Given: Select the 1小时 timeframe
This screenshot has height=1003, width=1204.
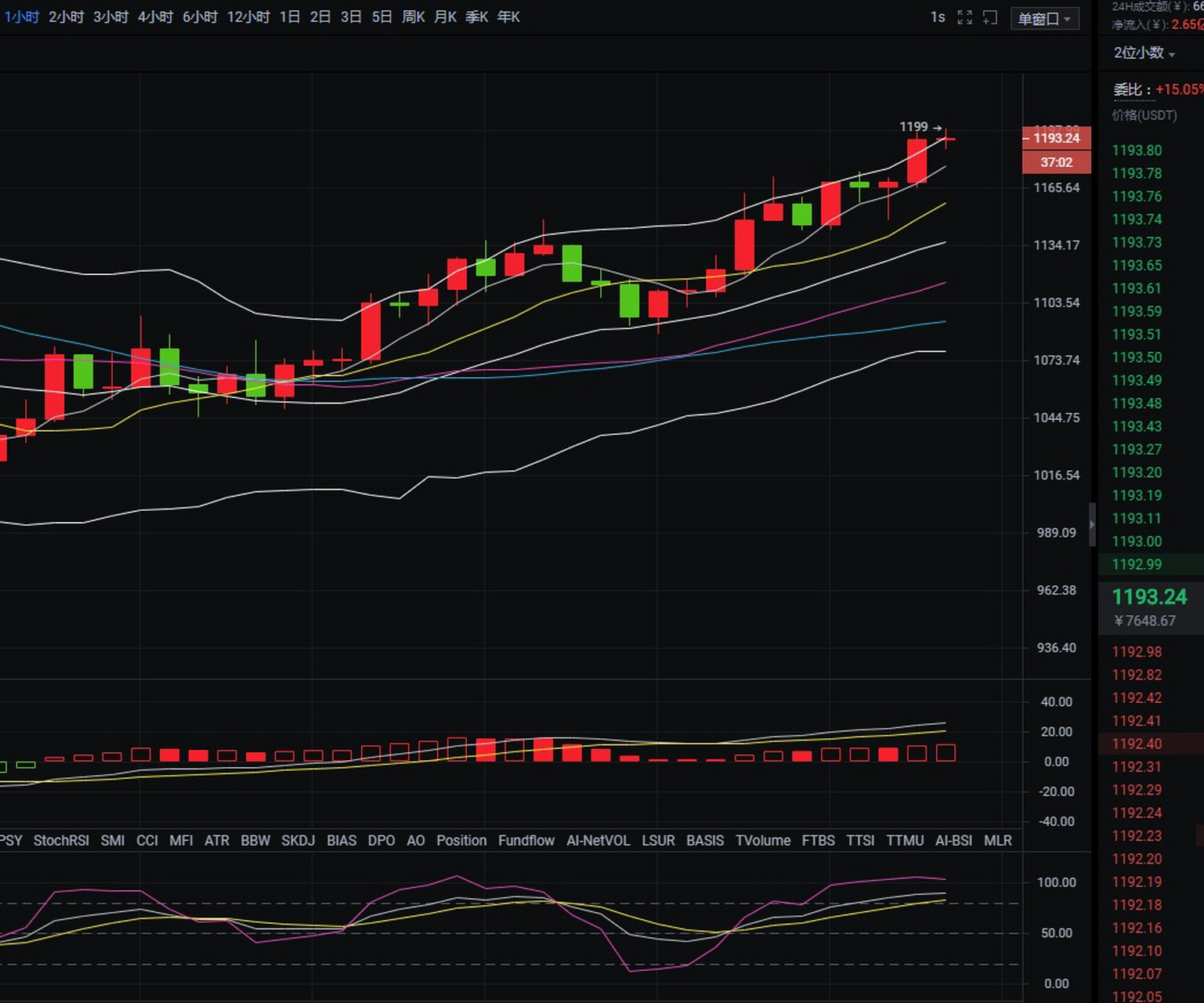Looking at the screenshot, I should pyautogui.click(x=21, y=17).
